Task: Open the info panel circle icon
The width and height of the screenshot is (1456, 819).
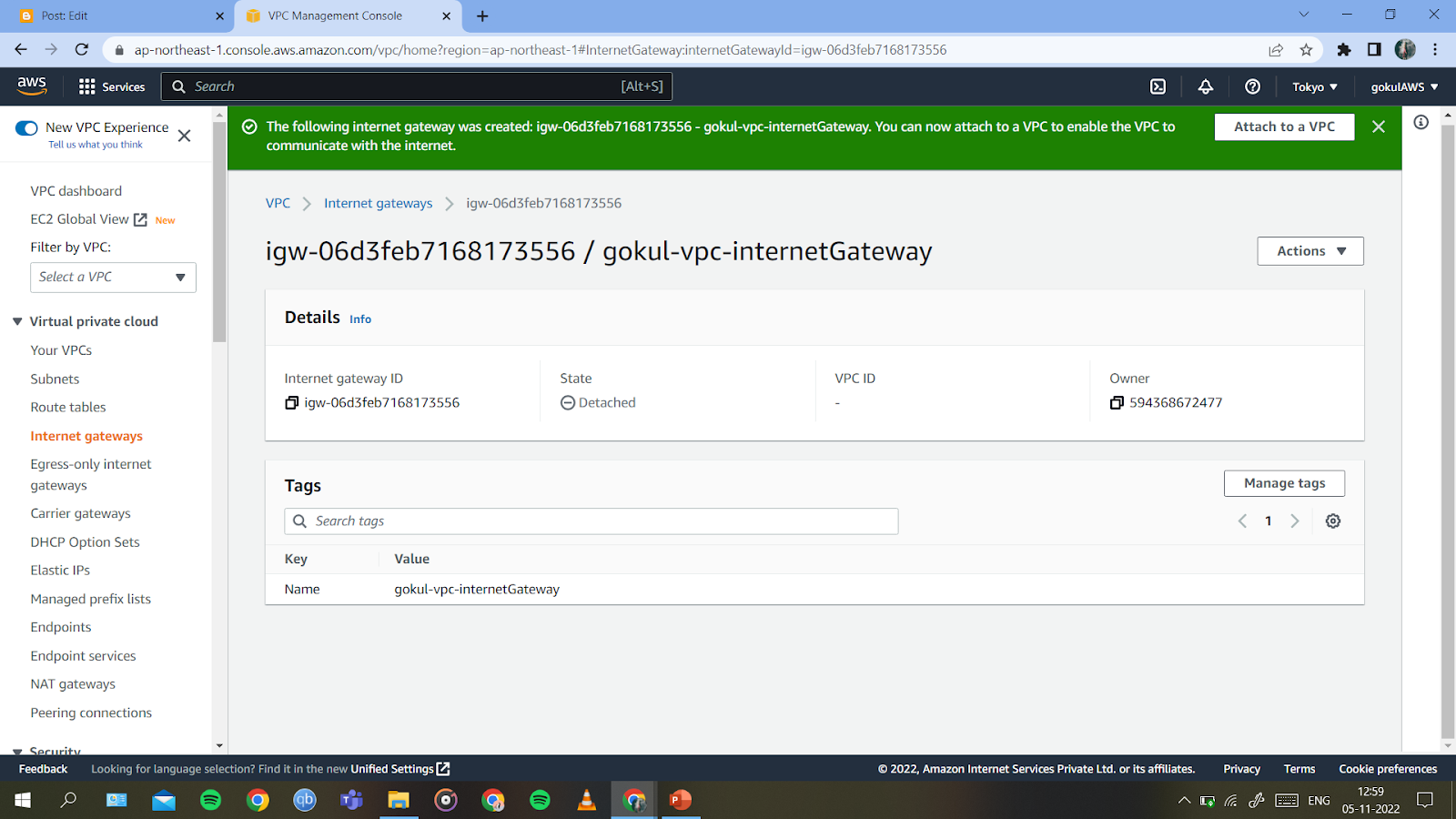Action: click(x=1421, y=122)
